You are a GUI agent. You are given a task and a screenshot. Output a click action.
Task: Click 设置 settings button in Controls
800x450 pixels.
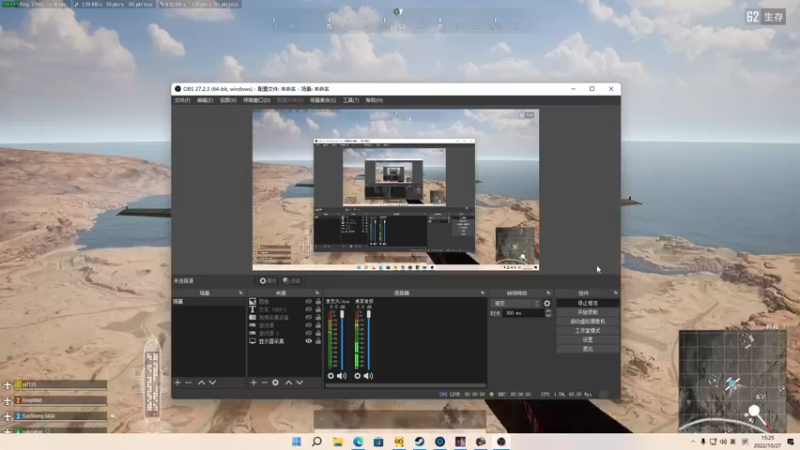pos(588,339)
